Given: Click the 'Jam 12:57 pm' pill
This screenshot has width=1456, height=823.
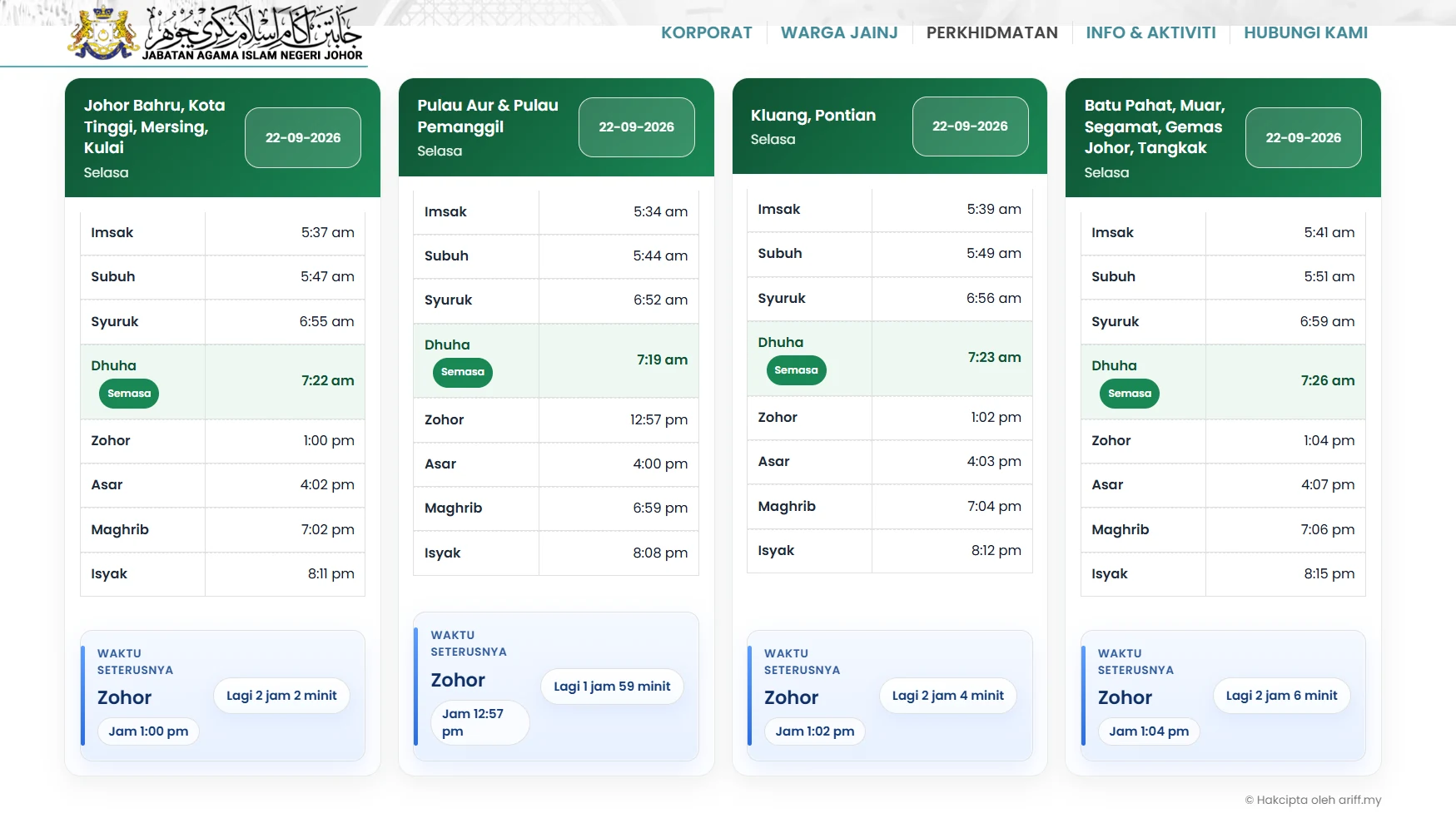Looking at the screenshot, I should pos(480,722).
